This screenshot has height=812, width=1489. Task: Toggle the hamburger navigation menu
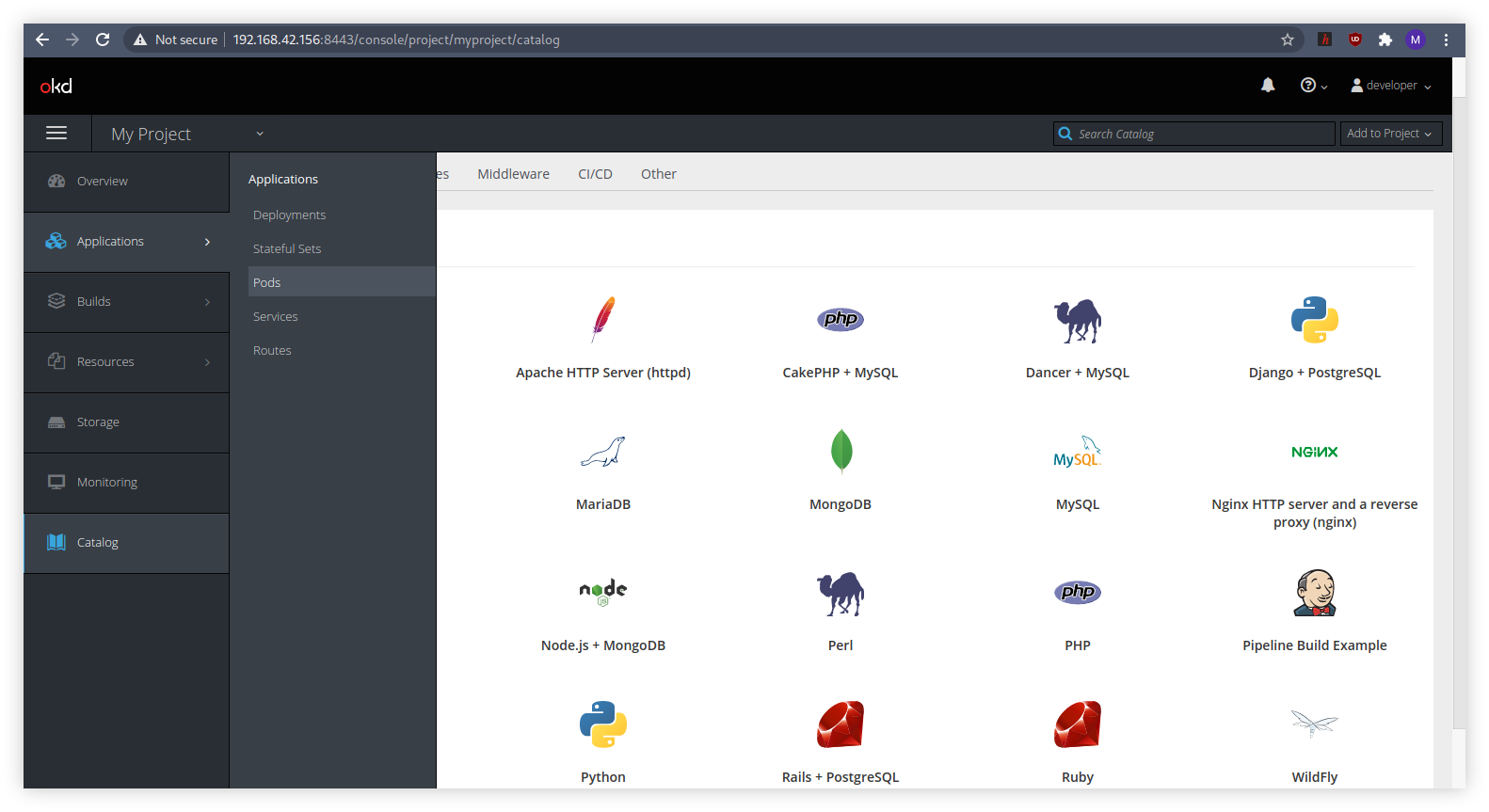tap(56, 134)
